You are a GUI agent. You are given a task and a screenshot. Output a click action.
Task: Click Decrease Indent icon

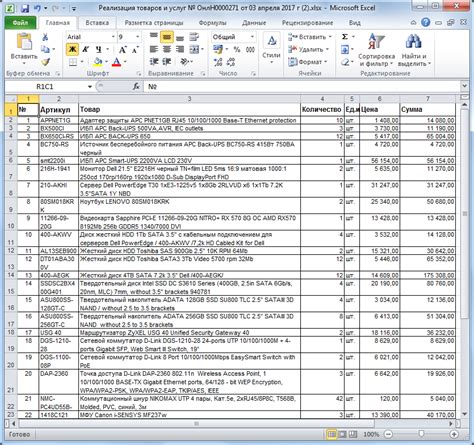(x=153, y=62)
